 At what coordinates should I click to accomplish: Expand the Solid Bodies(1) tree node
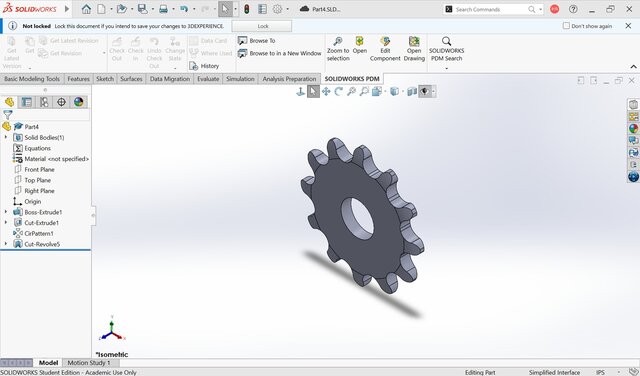coord(6,137)
